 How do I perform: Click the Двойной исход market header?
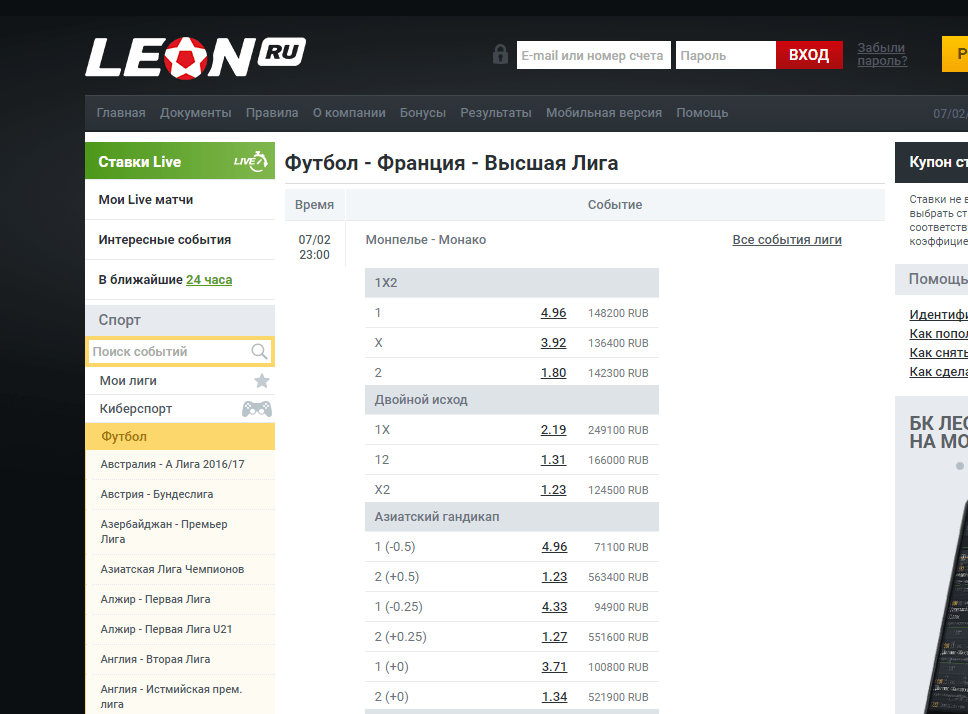[512, 400]
